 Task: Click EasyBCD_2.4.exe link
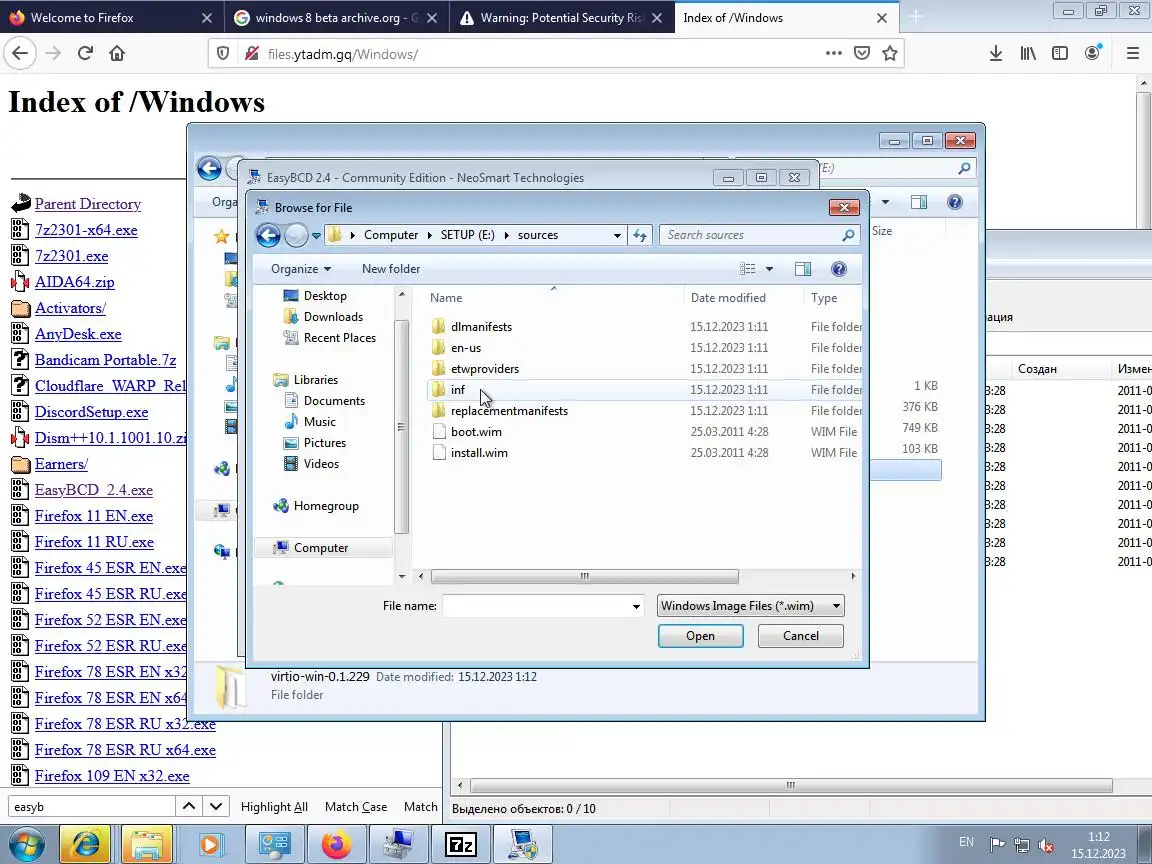(x=94, y=490)
